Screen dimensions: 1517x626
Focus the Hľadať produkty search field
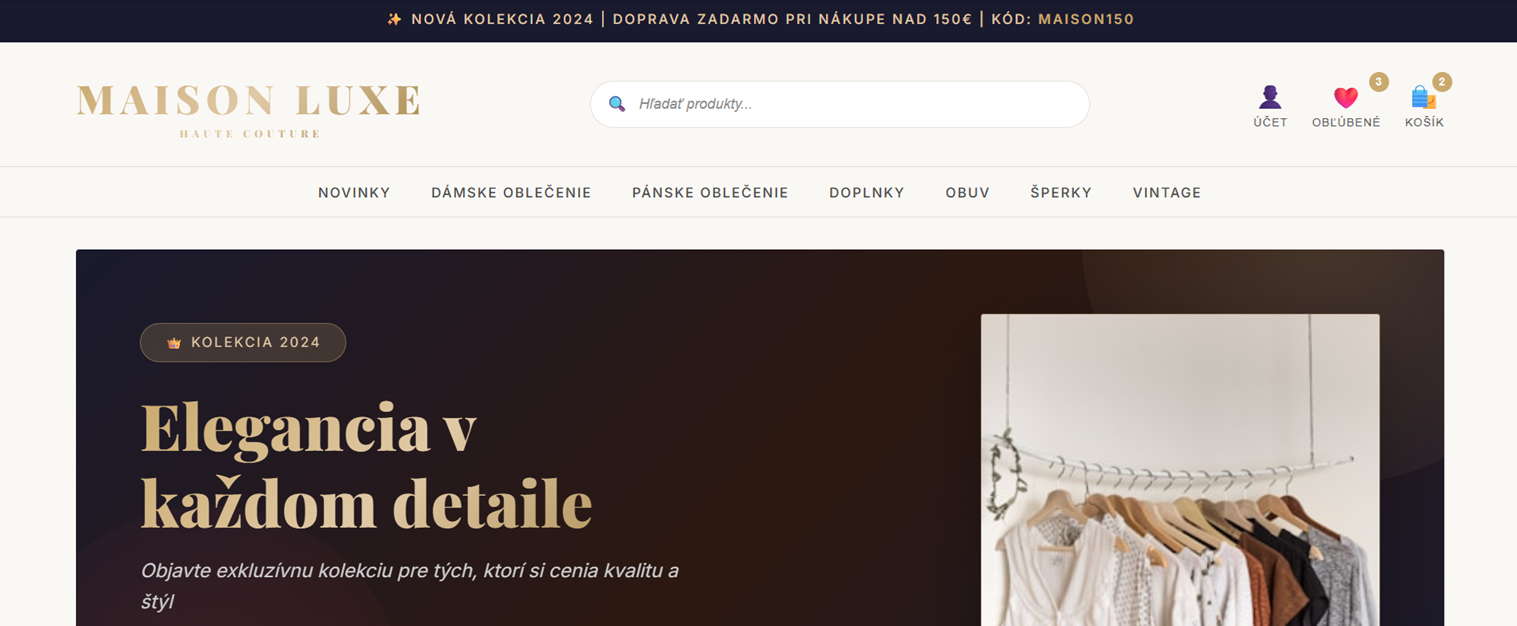pos(839,104)
